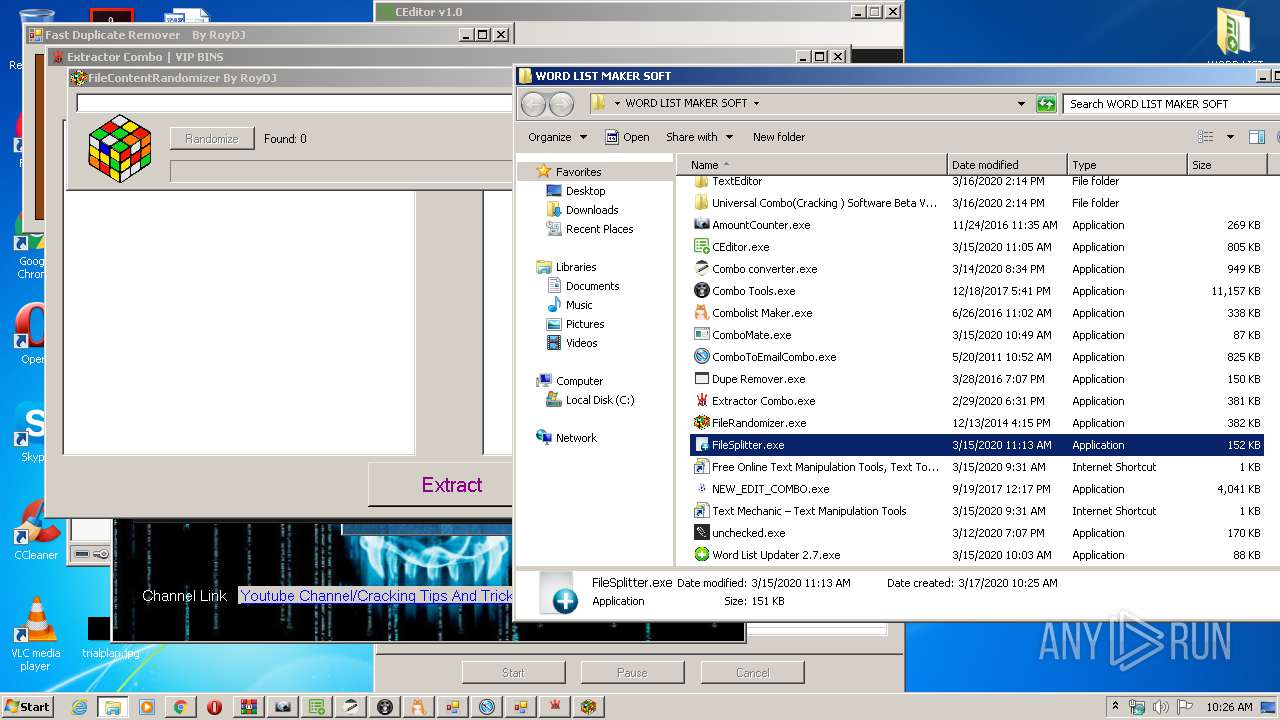Select Combo converter.exe file icon
The height and width of the screenshot is (720, 1280).
pyautogui.click(x=701, y=269)
